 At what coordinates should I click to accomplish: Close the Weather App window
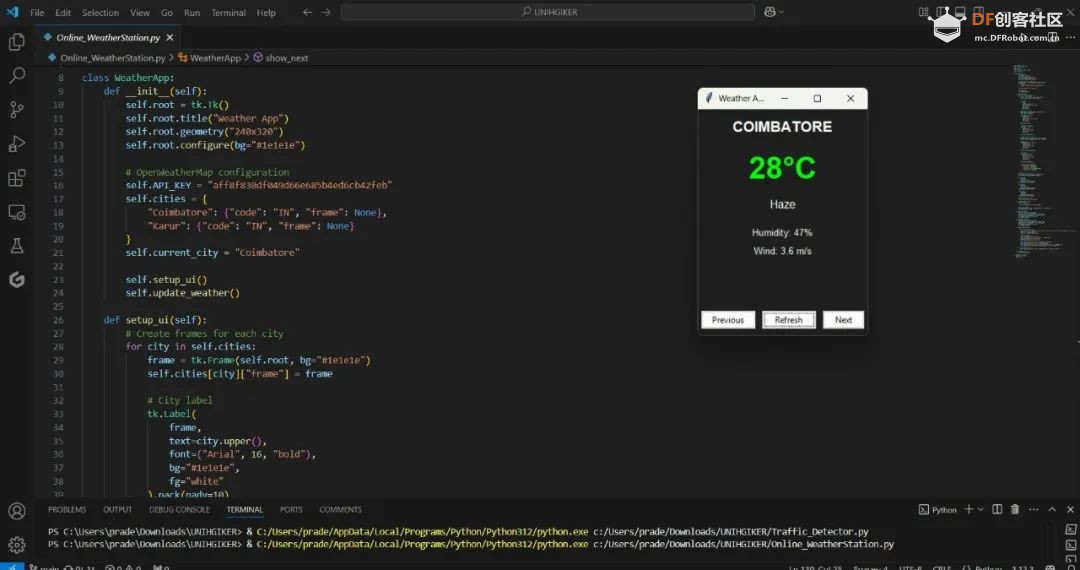(x=851, y=98)
